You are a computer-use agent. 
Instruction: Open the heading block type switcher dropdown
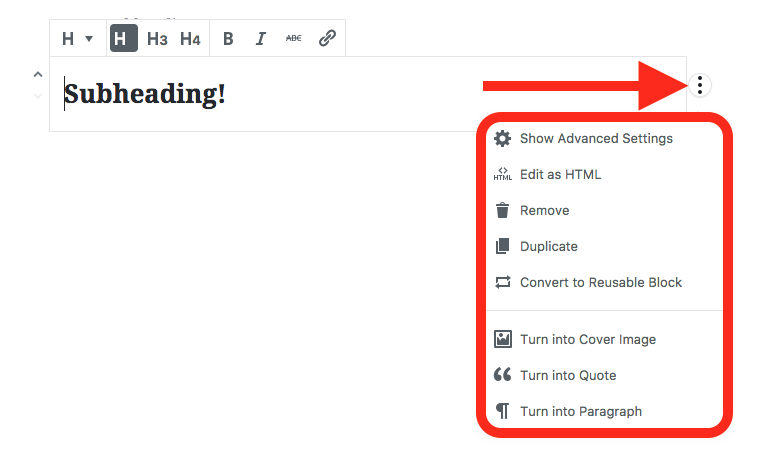77,39
